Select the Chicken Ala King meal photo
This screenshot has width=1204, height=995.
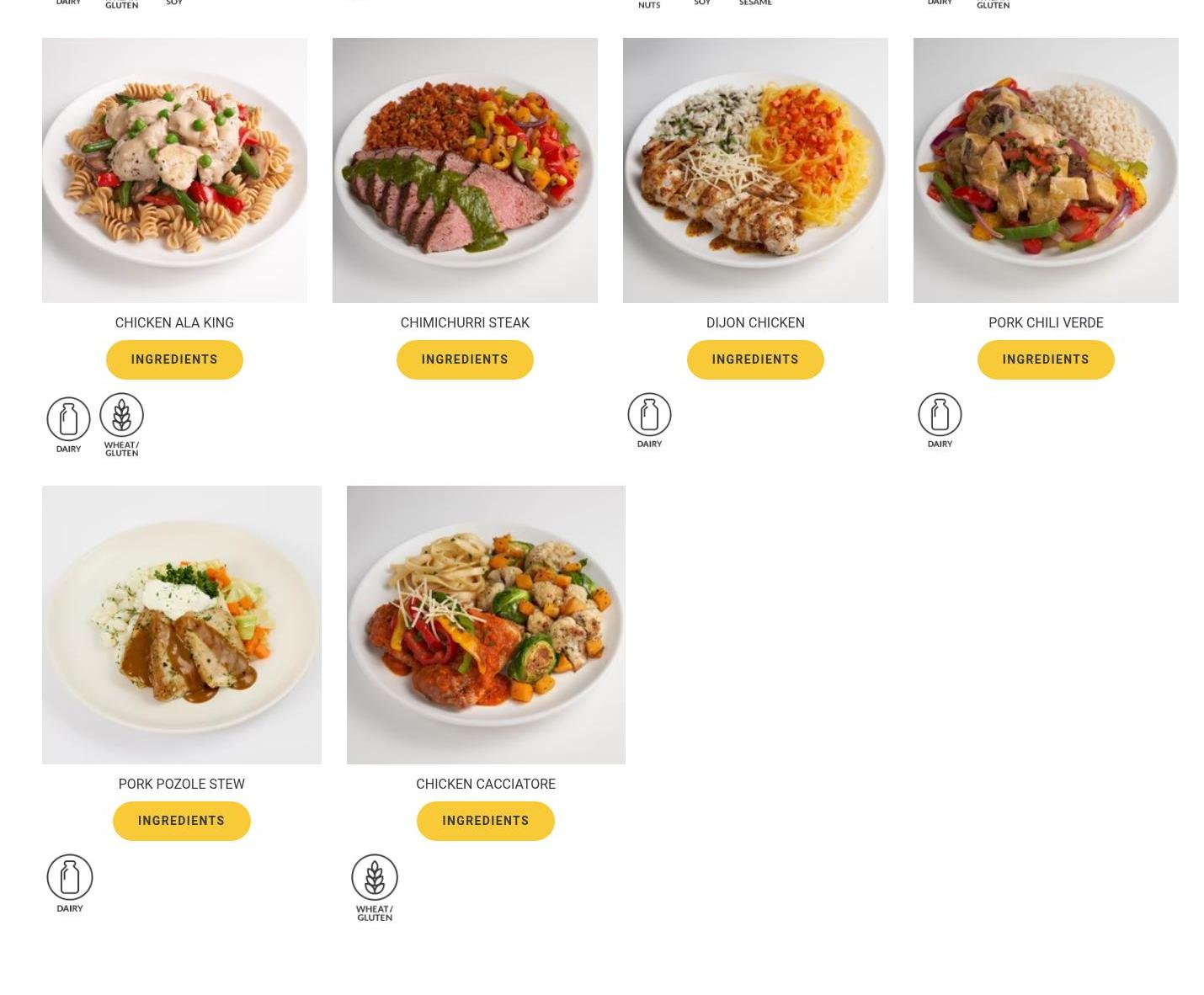point(174,170)
